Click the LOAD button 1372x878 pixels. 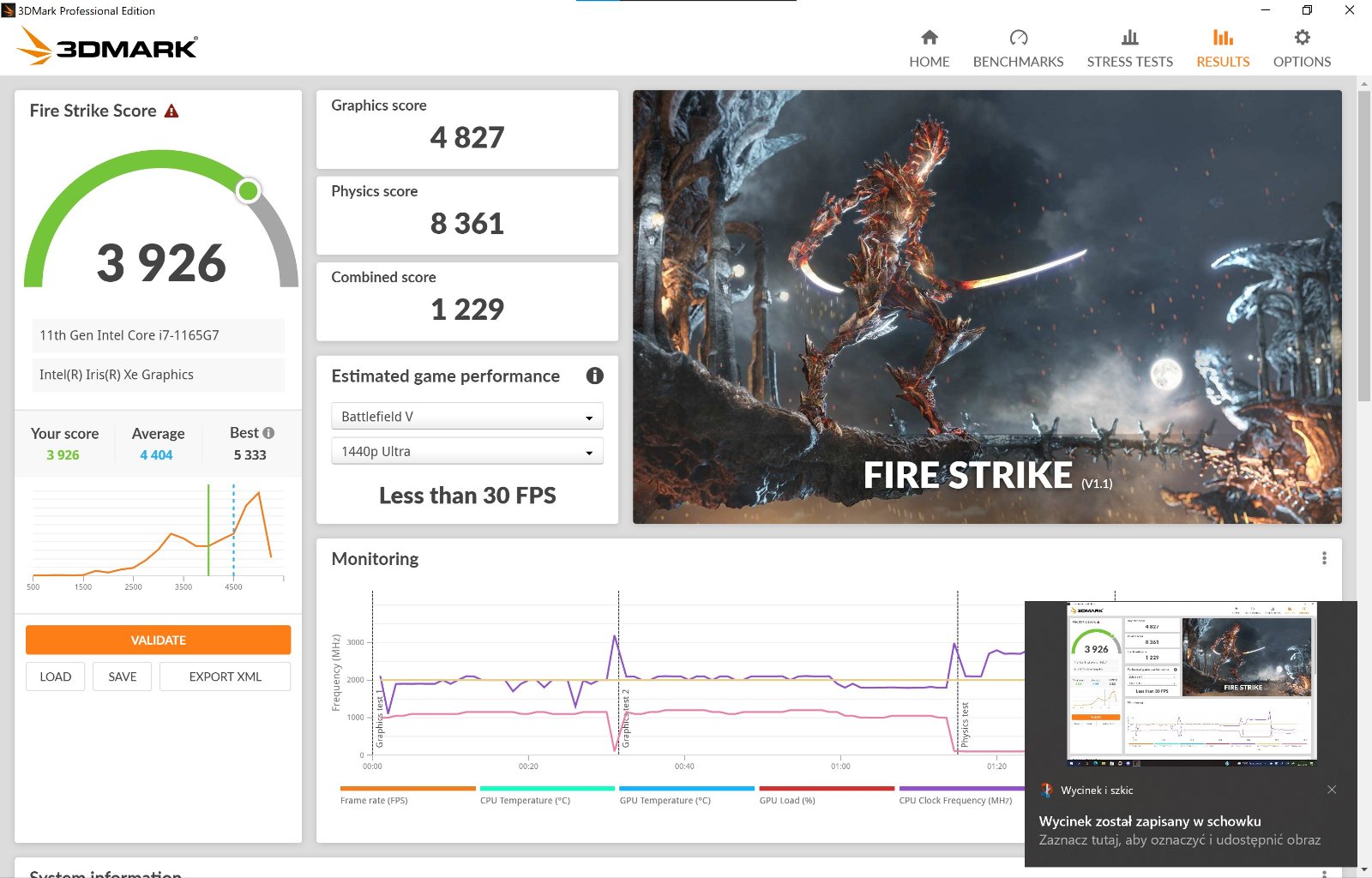pos(55,677)
